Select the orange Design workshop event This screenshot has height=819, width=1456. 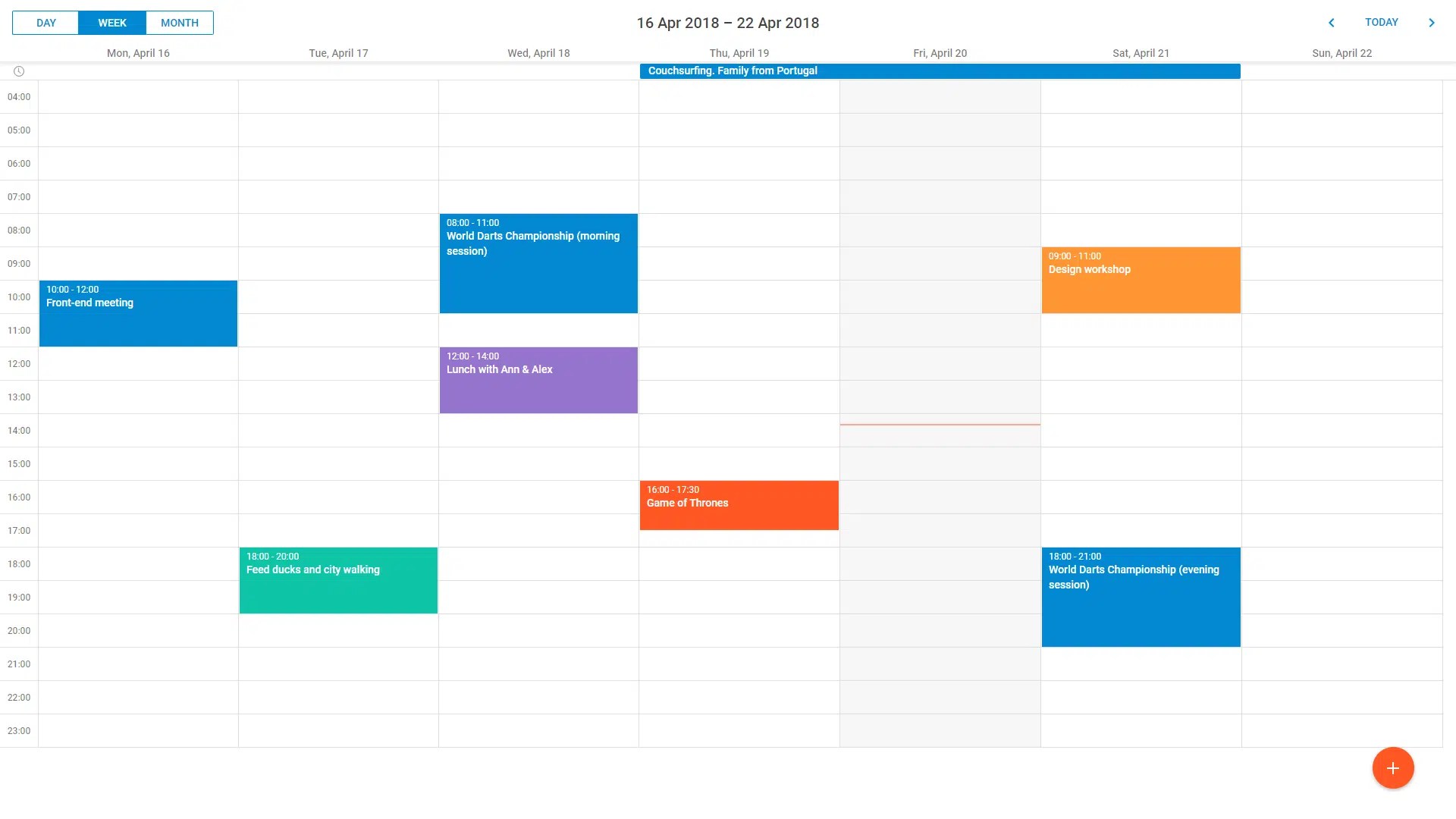[x=1141, y=281]
